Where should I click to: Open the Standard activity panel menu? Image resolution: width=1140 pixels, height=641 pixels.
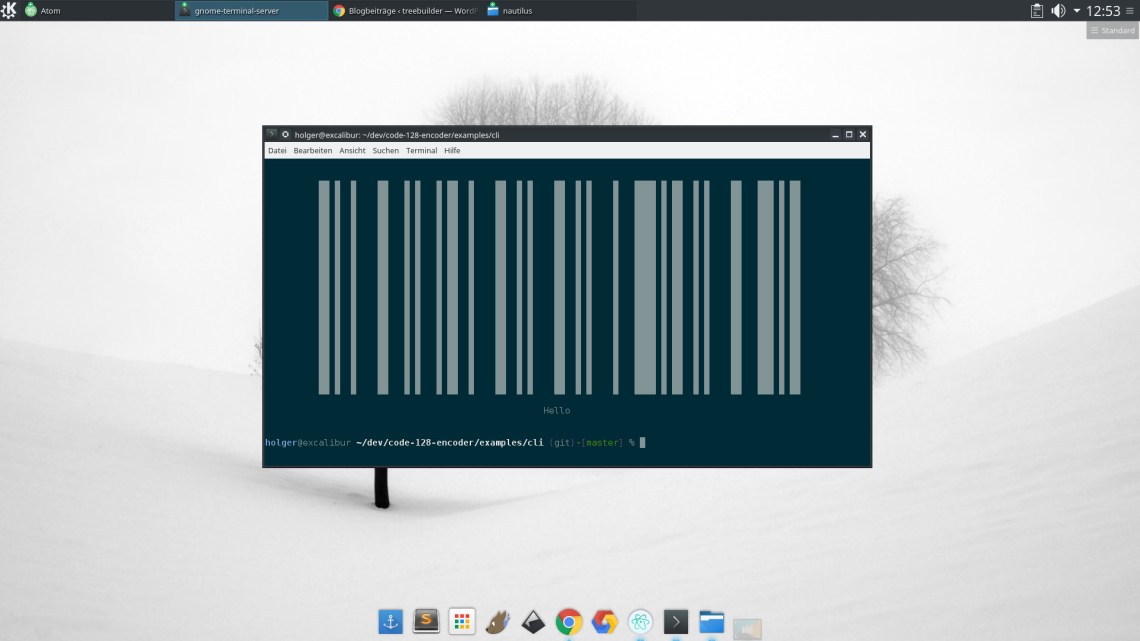1111,29
